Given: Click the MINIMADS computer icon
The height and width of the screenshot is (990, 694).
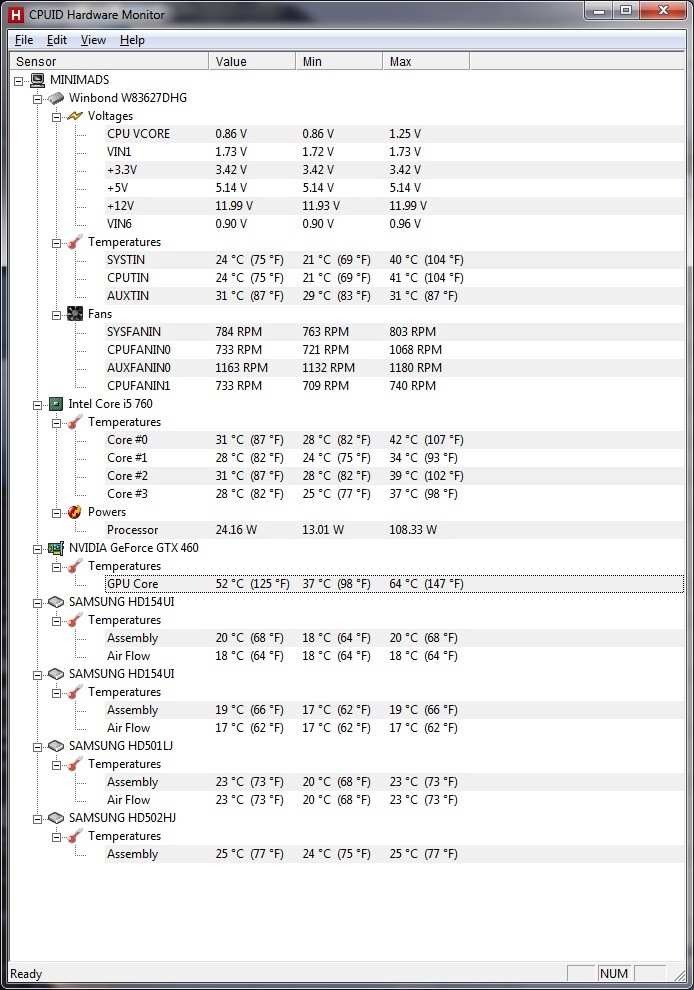Looking at the screenshot, I should 38,80.
